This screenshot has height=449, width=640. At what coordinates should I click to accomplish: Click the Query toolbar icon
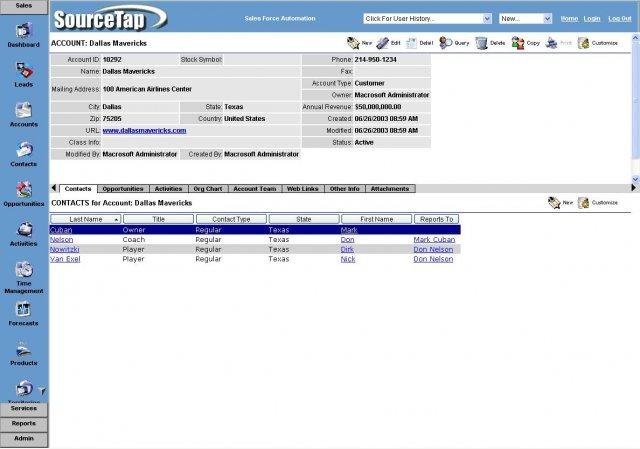[445, 42]
